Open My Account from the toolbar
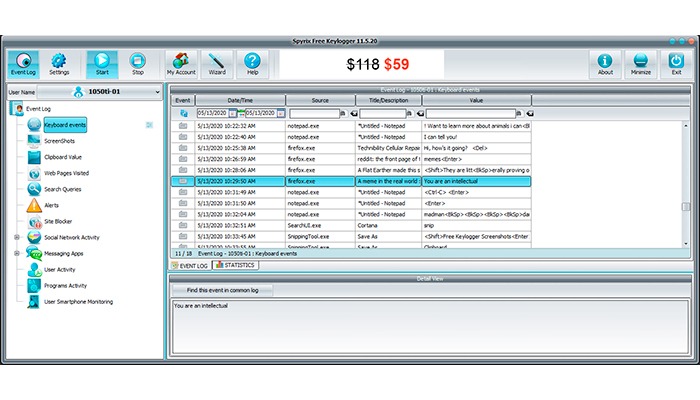The height and width of the screenshot is (400, 700). click(x=181, y=64)
